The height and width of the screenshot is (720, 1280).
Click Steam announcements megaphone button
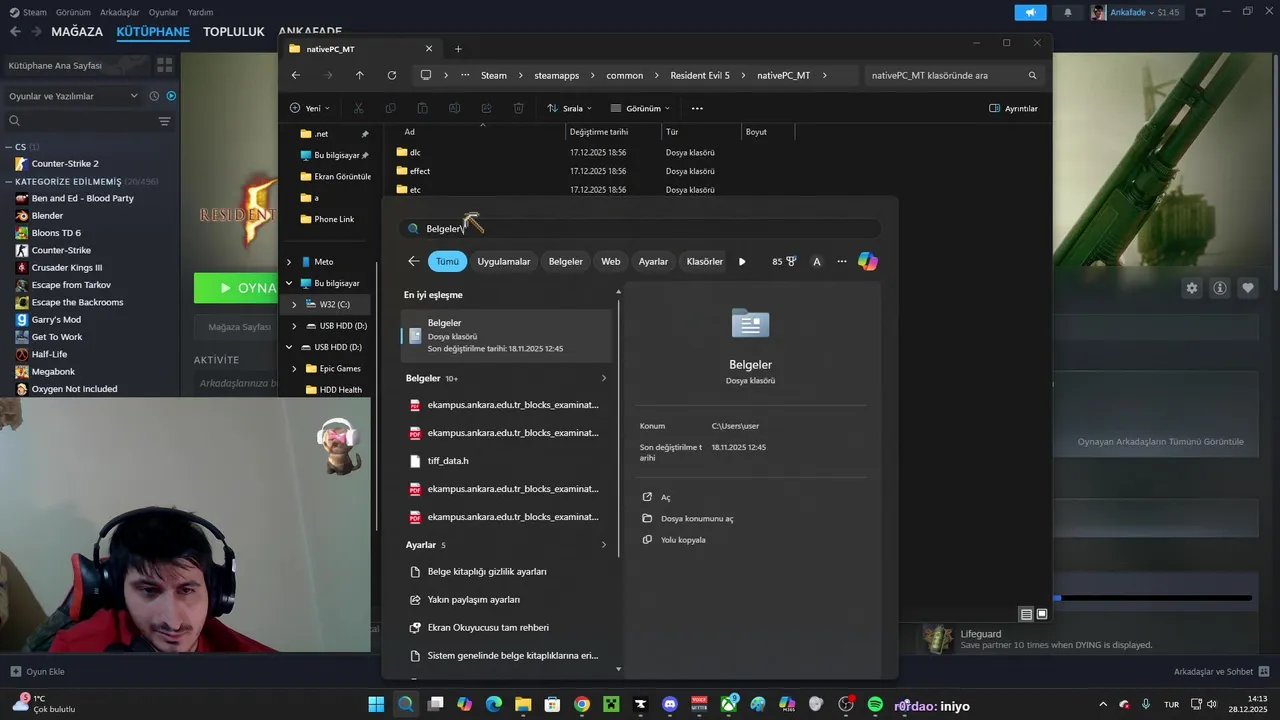(1030, 12)
